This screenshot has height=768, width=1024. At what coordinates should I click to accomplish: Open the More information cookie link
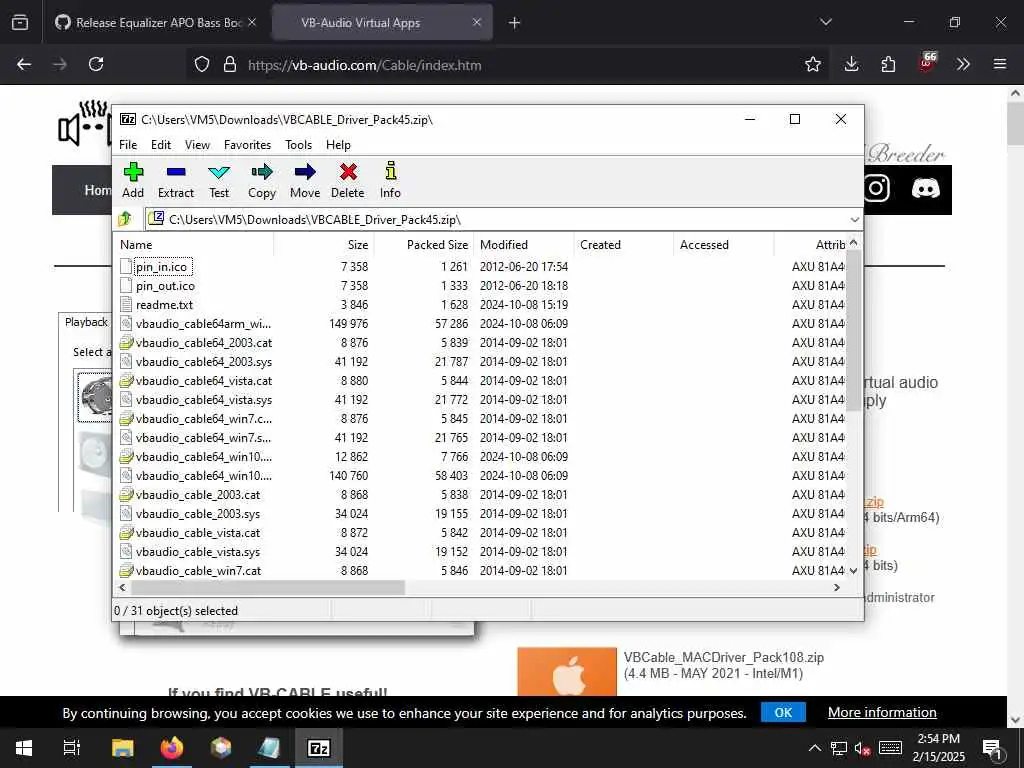coord(882,712)
